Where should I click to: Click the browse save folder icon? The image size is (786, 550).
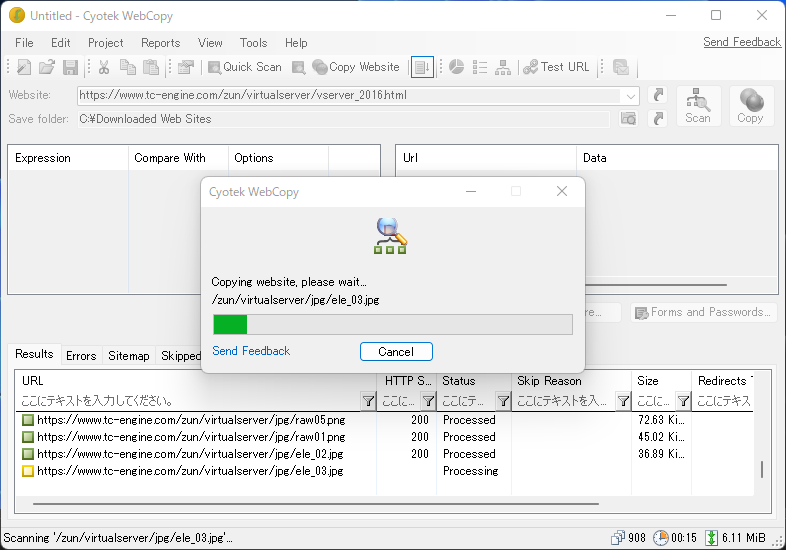pos(629,118)
